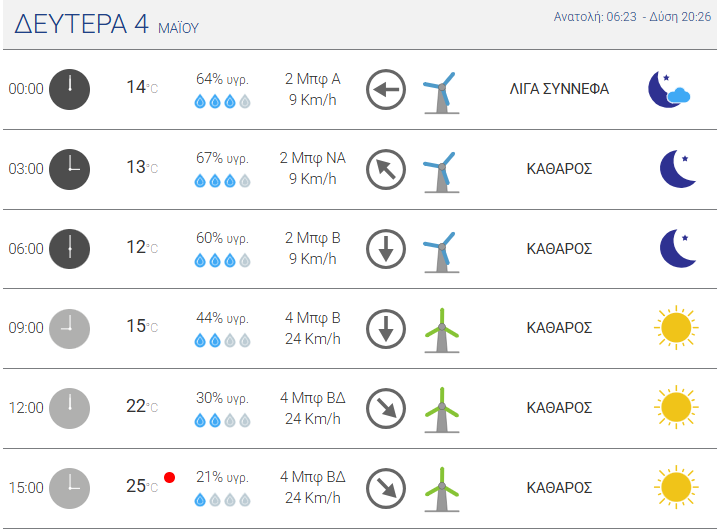718x530 pixels.
Task: Click the 15:00 northwest wind direction arrow
Action: pyautogui.click(x=385, y=488)
